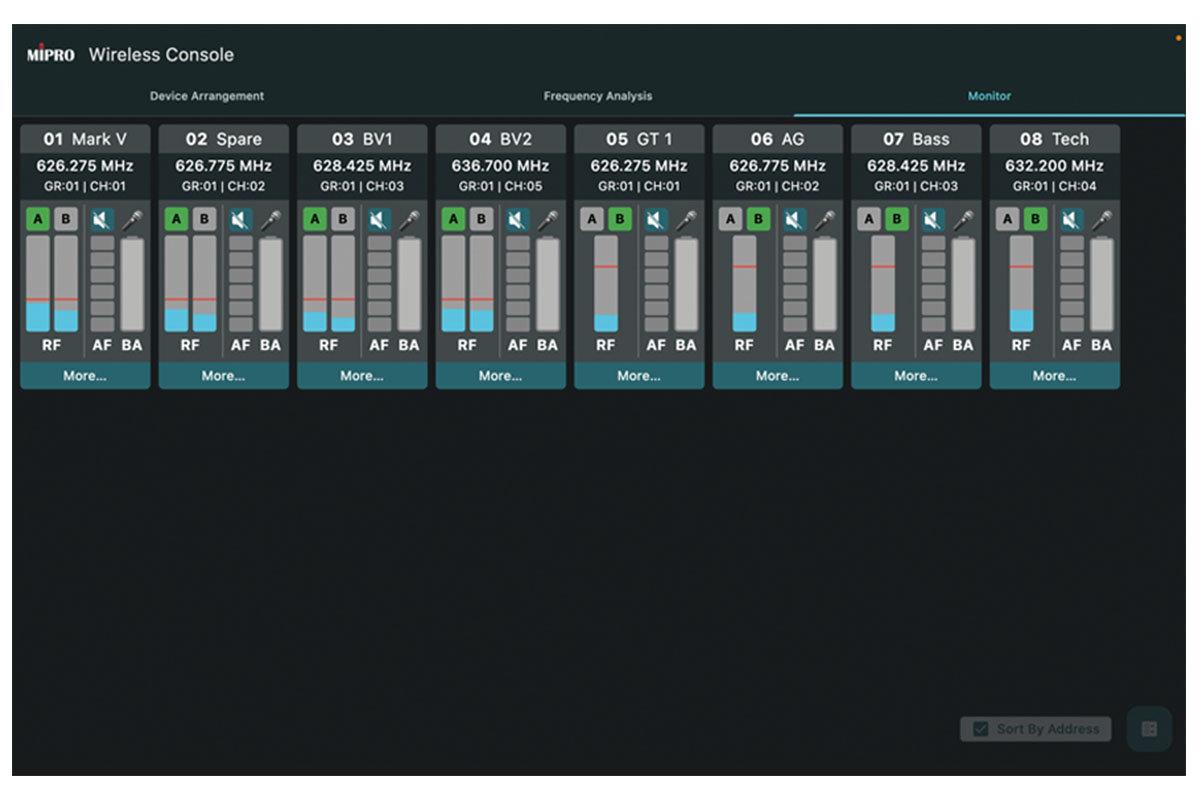1200x800 pixels.
Task: Toggle antenna B indicator on BV1
Action: pyautogui.click(x=343, y=220)
